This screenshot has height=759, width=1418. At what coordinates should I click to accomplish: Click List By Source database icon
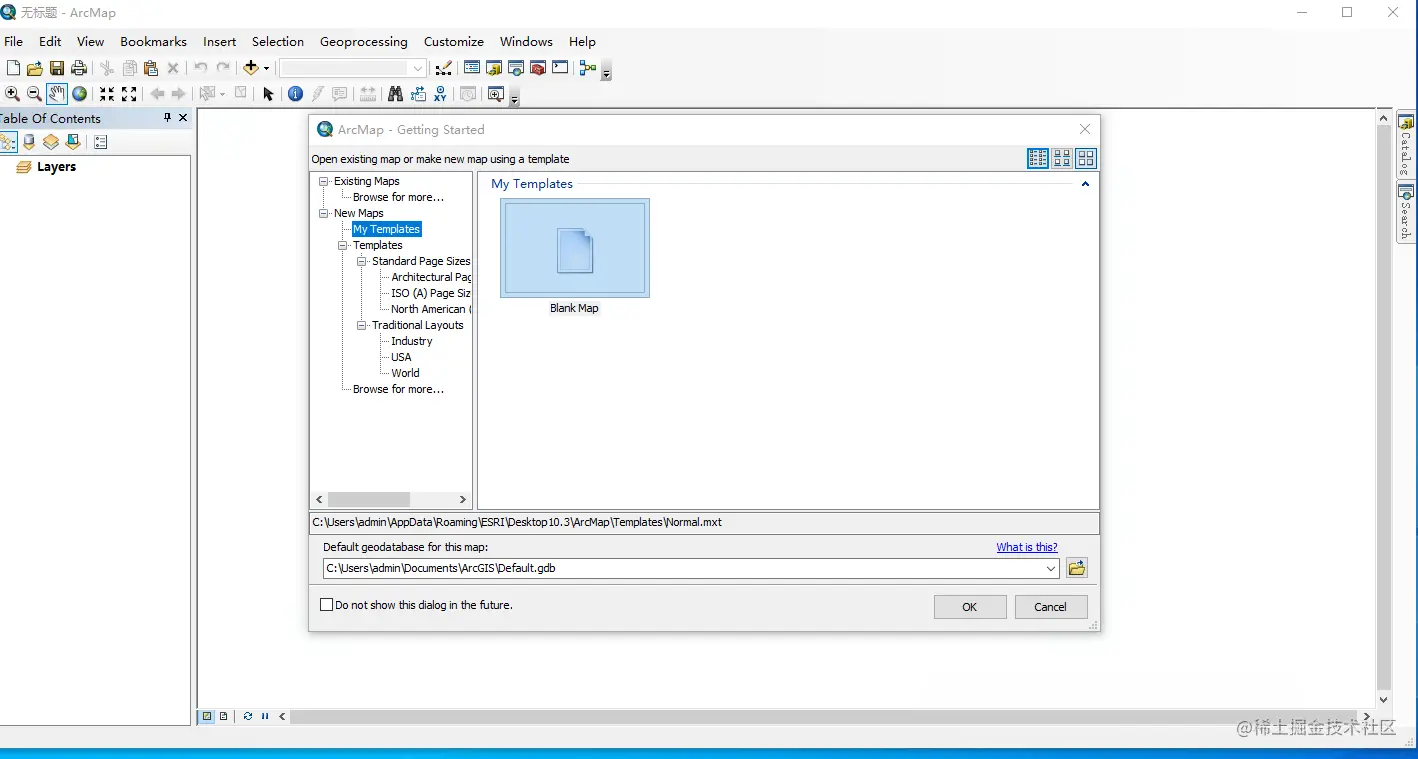click(29, 142)
